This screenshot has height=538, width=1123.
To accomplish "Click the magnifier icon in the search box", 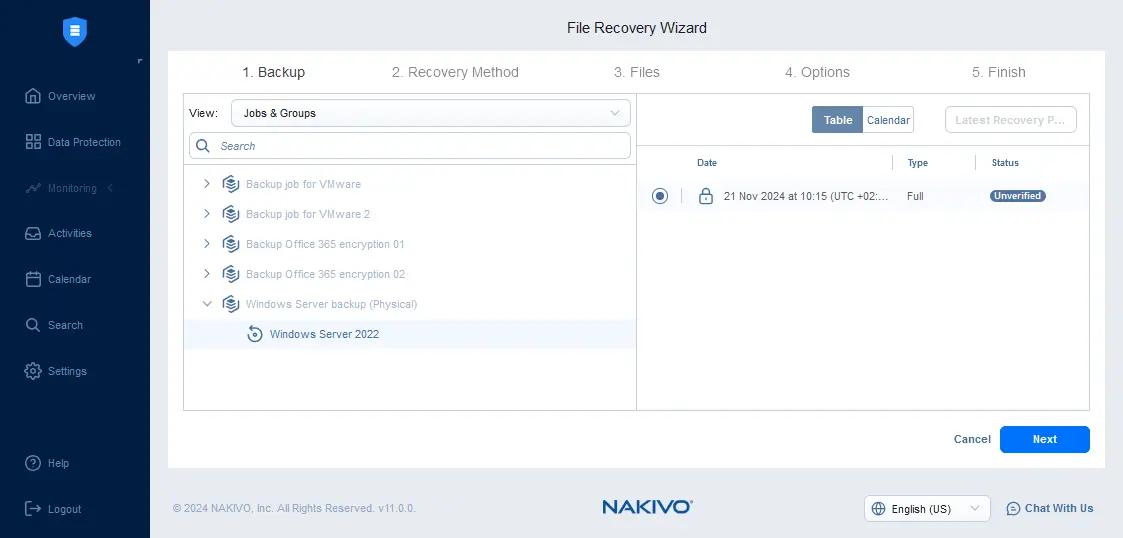I will click(x=203, y=146).
